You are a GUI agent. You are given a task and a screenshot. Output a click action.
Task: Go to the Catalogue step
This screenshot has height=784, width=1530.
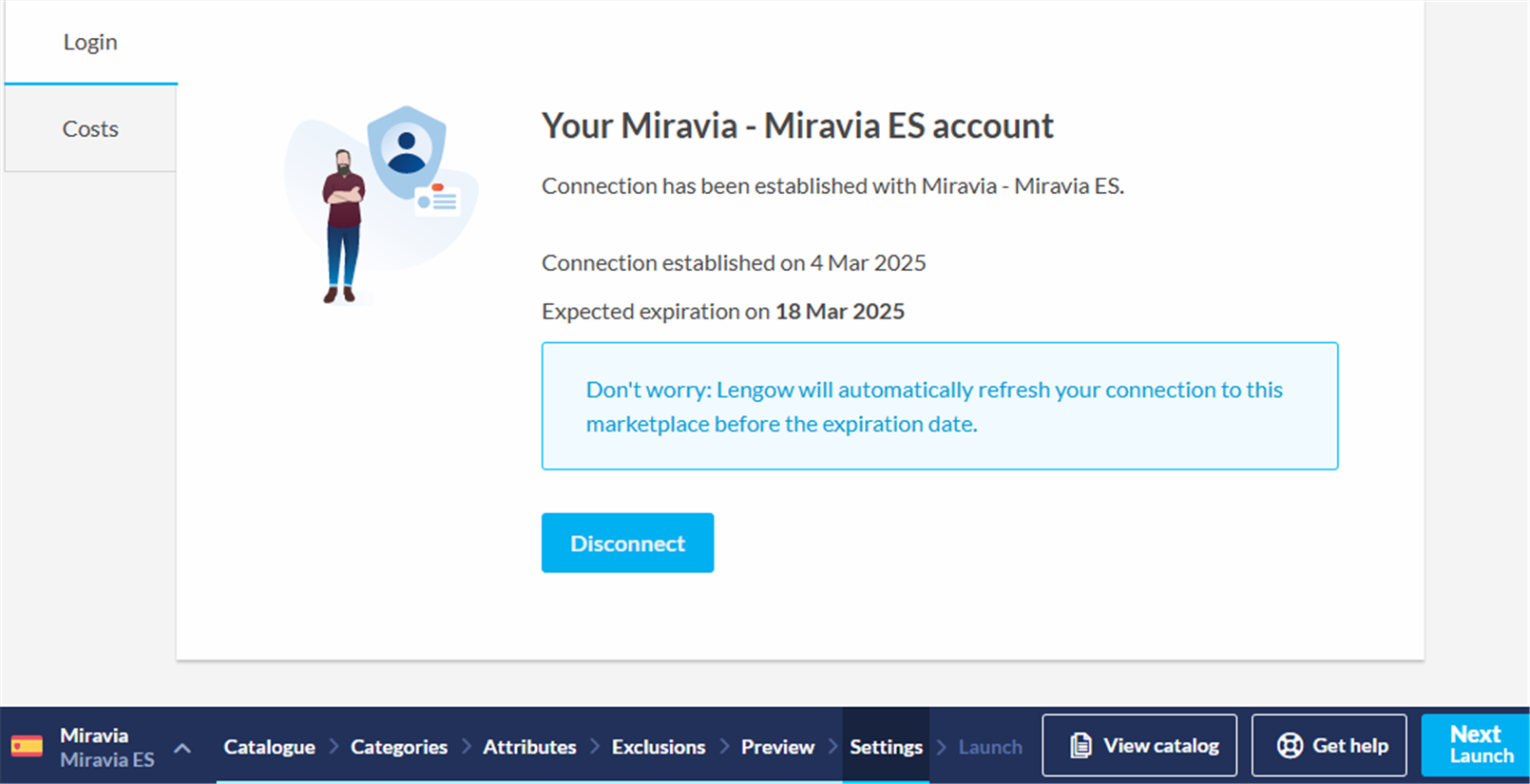tap(269, 747)
